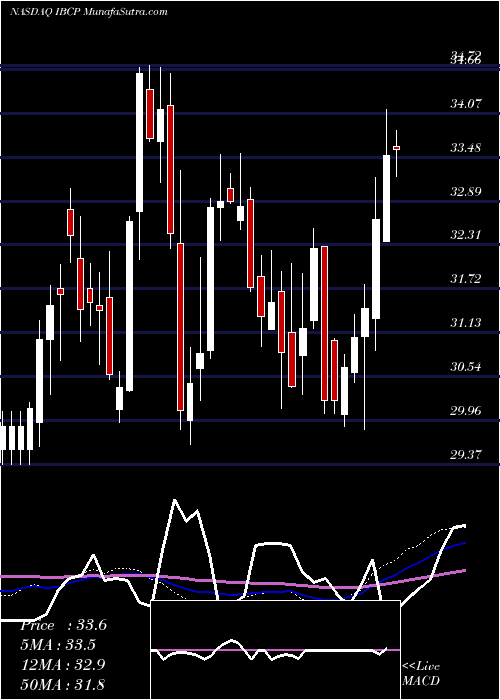Click the last small red candlestick
Screen dimensions: 500x700
(396, 148)
